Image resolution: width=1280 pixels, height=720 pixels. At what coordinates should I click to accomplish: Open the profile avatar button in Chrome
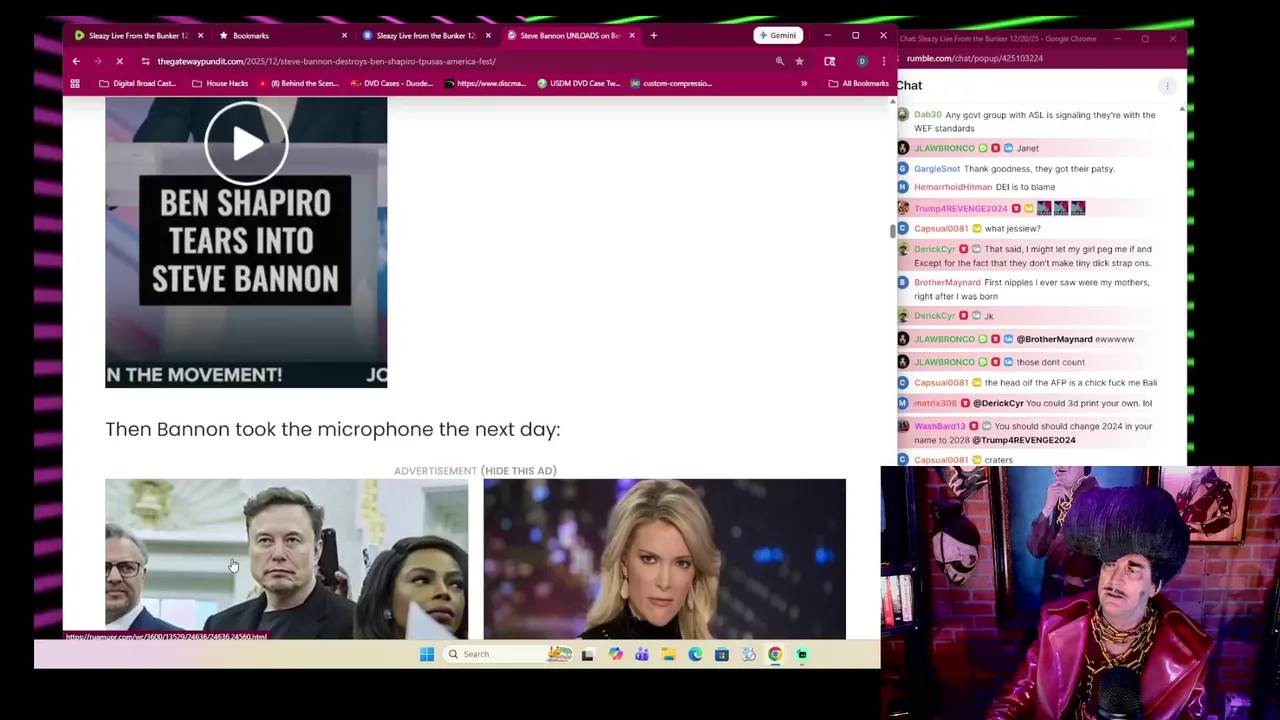tap(862, 61)
